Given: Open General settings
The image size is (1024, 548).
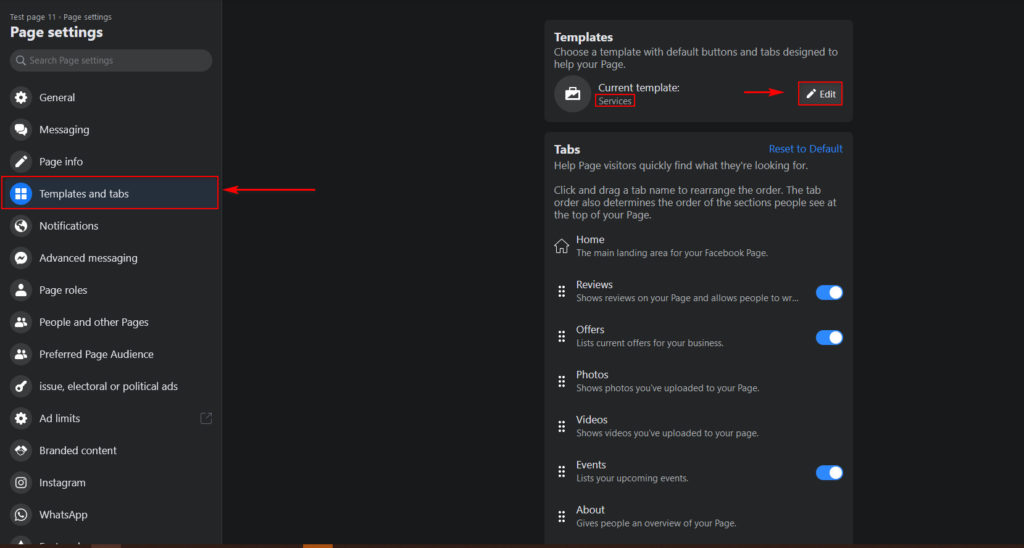Looking at the screenshot, I should coord(110,97).
